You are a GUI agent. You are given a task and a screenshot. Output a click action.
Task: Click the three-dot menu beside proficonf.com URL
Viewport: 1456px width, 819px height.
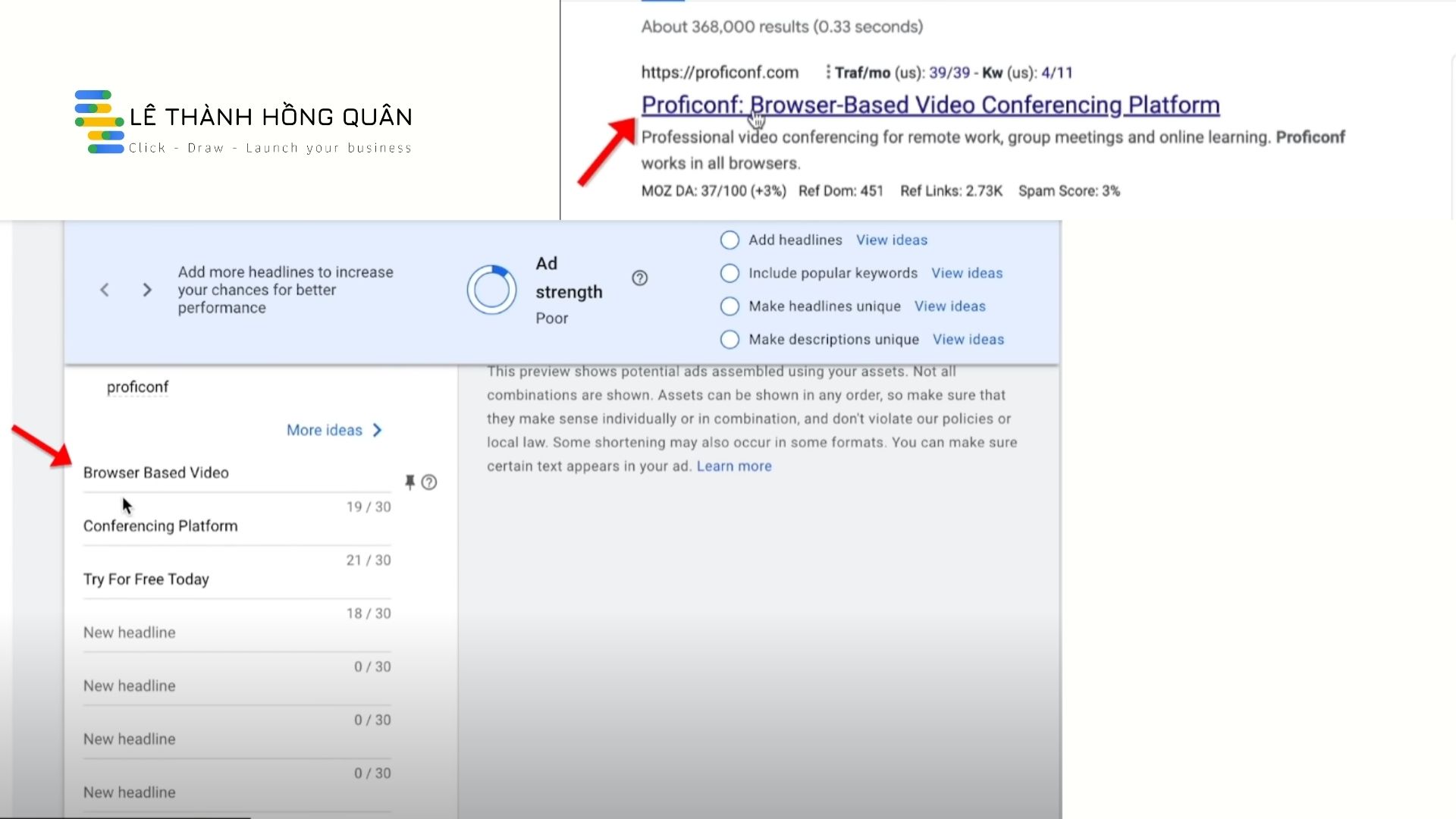tap(827, 73)
